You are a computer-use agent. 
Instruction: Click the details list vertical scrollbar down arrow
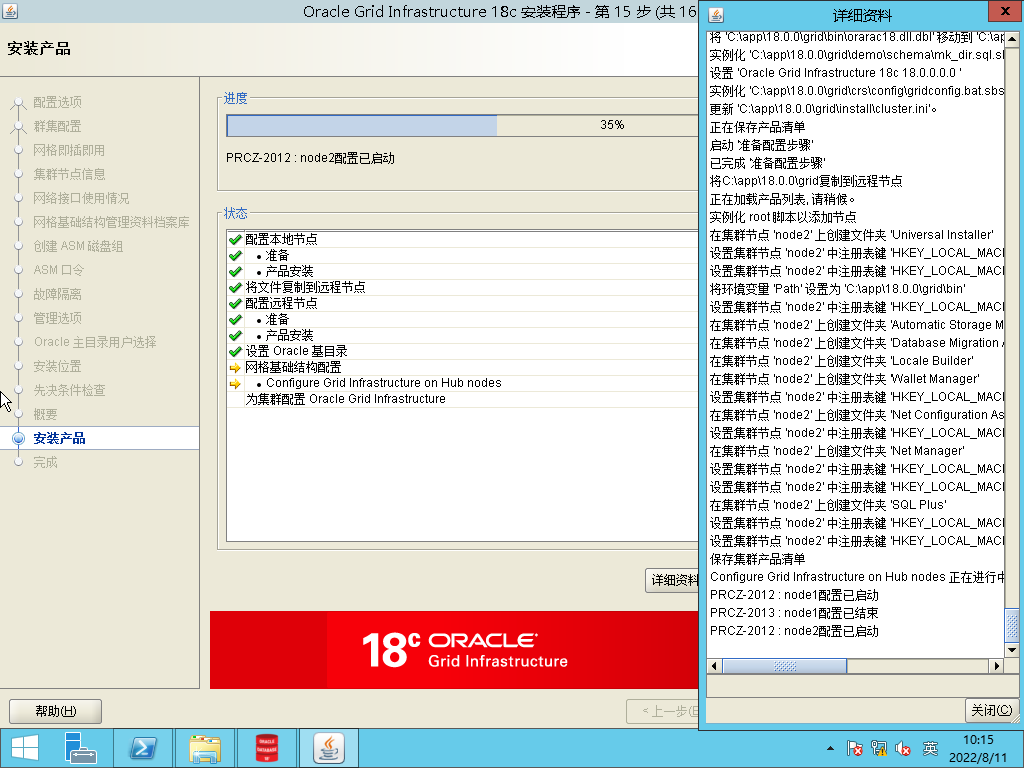click(1012, 650)
